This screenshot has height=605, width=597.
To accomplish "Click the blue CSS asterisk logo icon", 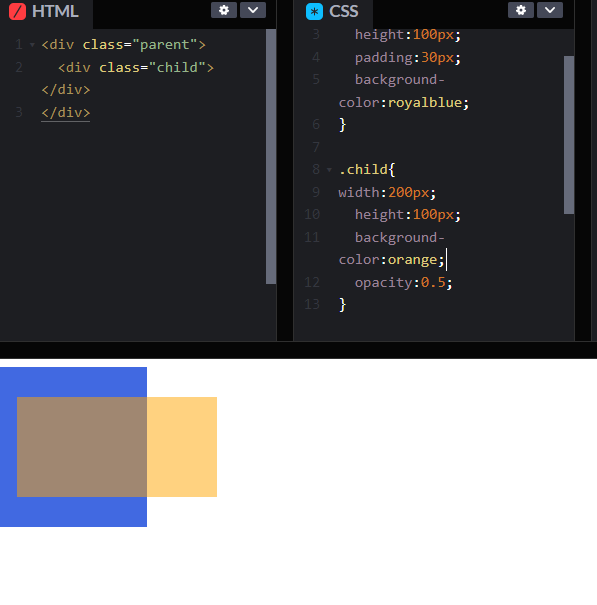I will click(314, 11).
